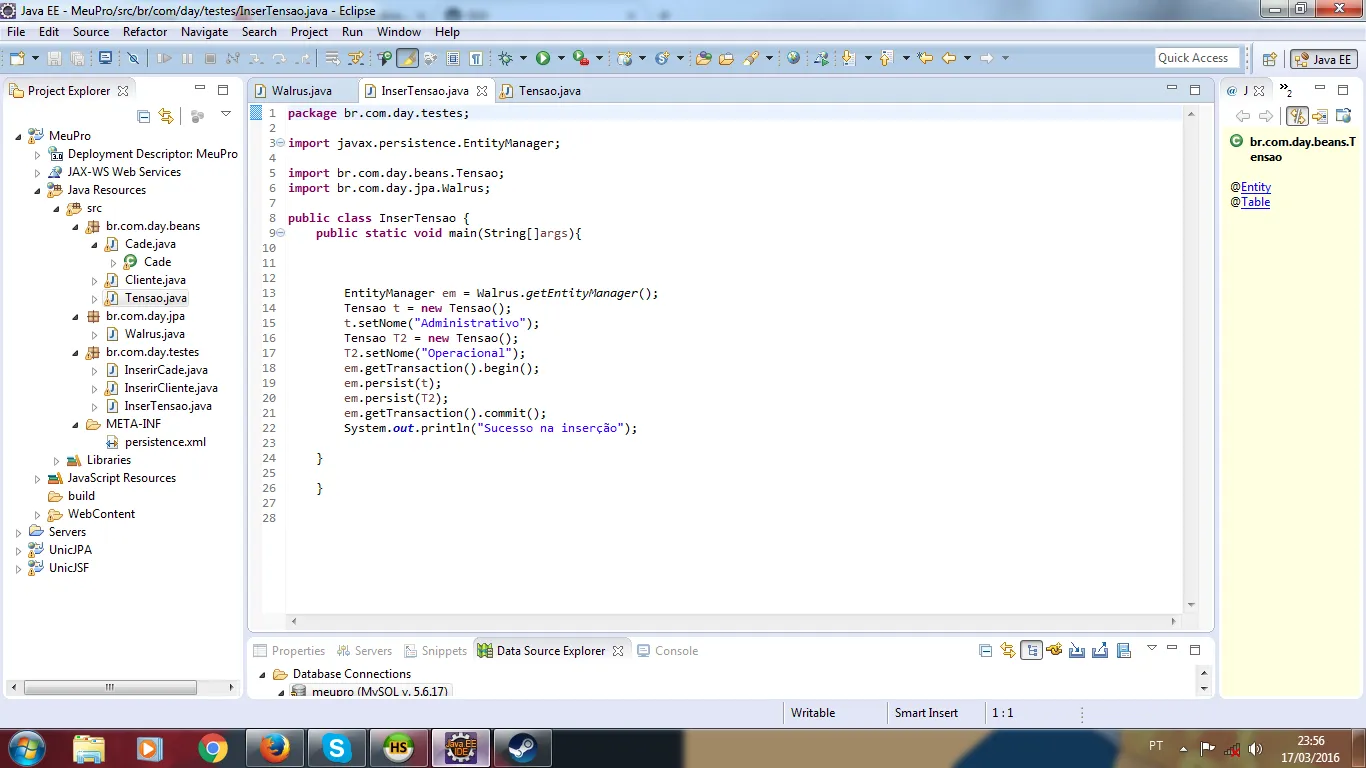Click New Connection Profile icon in Data Source Explorer
The width and height of the screenshot is (1366, 768).
[x=1054, y=651]
